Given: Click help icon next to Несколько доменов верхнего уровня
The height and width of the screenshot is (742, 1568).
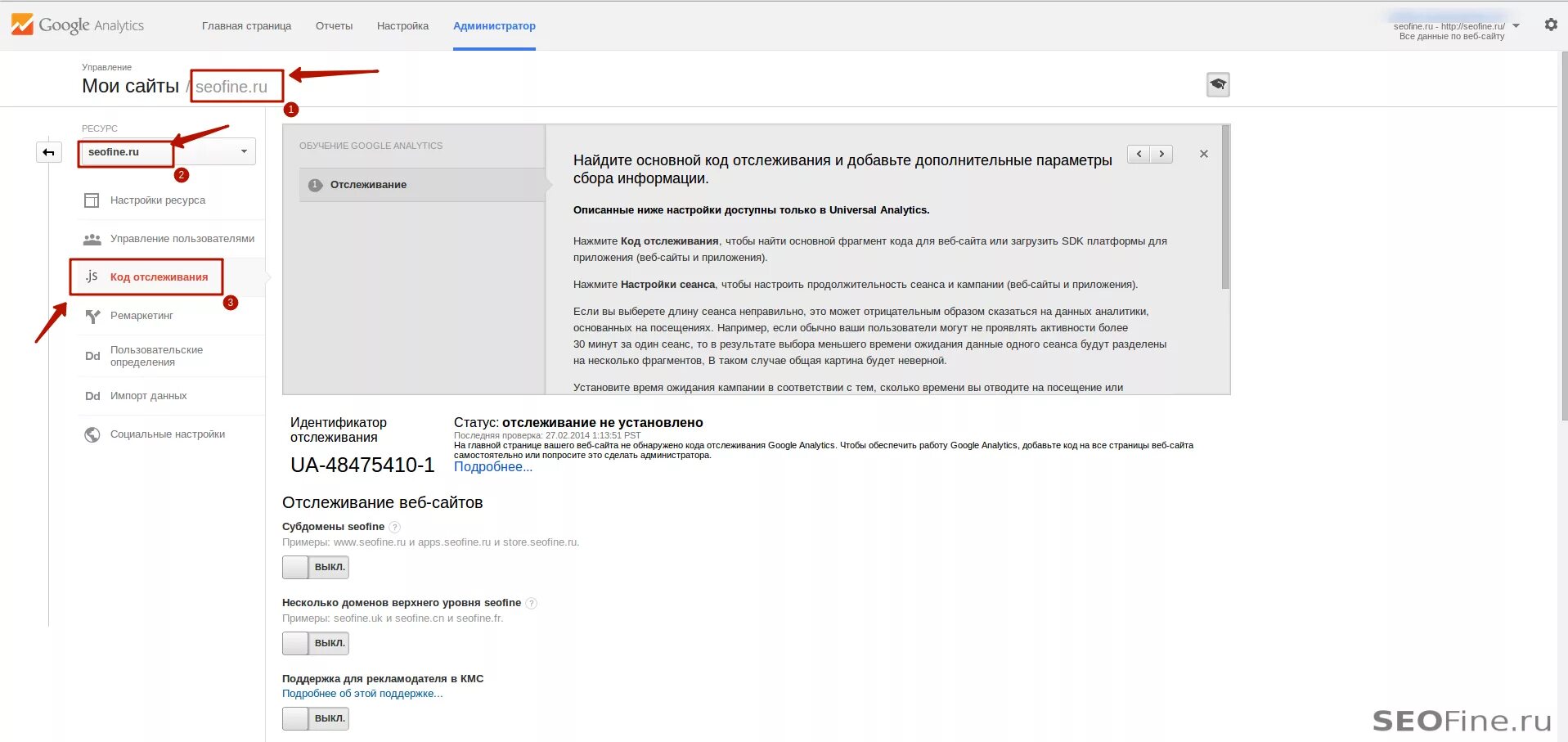Looking at the screenshot, I should click(x=531, y=603).
